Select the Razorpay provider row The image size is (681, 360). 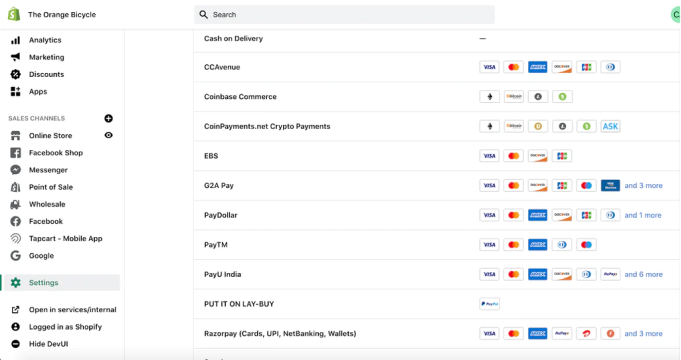(436, 334)
